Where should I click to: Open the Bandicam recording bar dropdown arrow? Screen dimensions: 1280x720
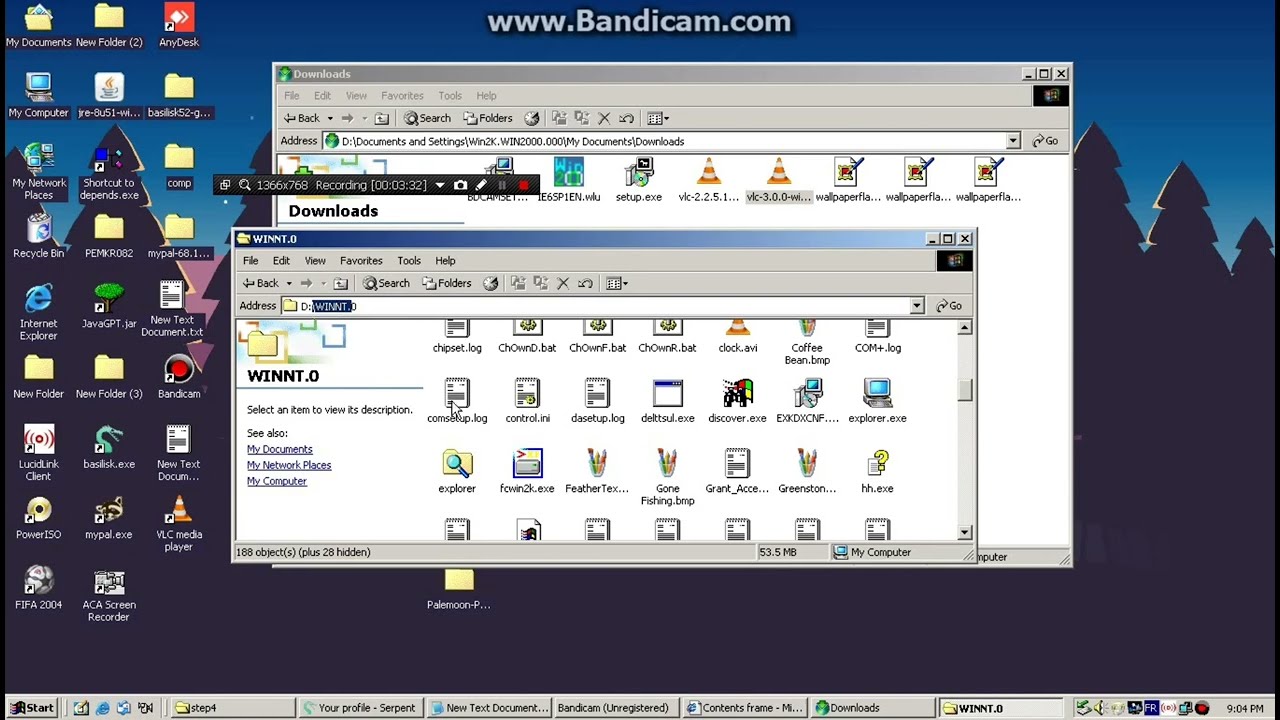[439, 185]
